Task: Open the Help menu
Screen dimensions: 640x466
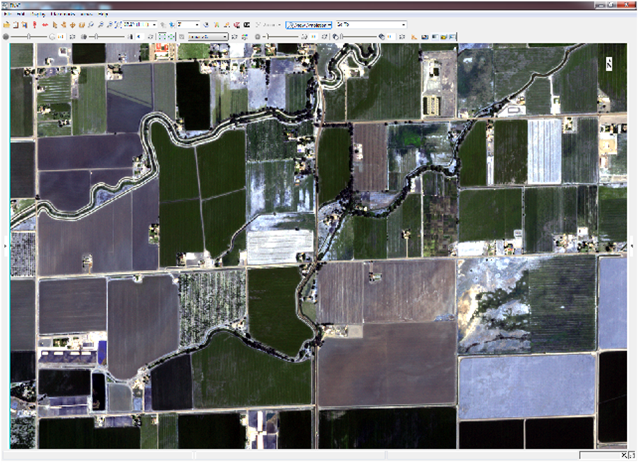Action: [103, 14]
